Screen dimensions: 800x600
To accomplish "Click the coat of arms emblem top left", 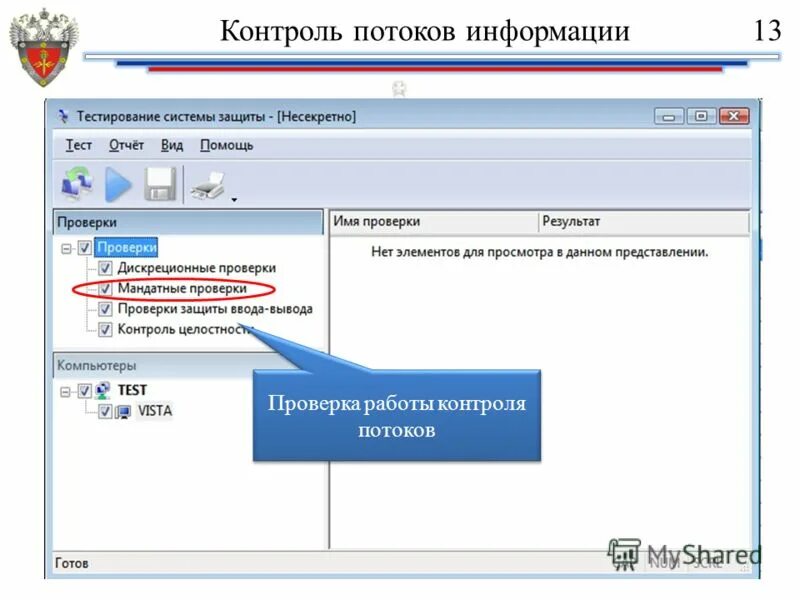I will click(x=42, y=40).
